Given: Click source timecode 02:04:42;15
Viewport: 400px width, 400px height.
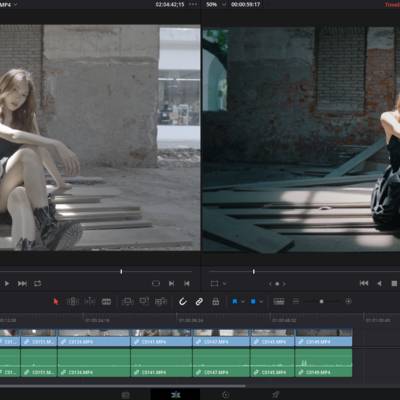Looking at the screenshot, I should (x=170, y=5).
